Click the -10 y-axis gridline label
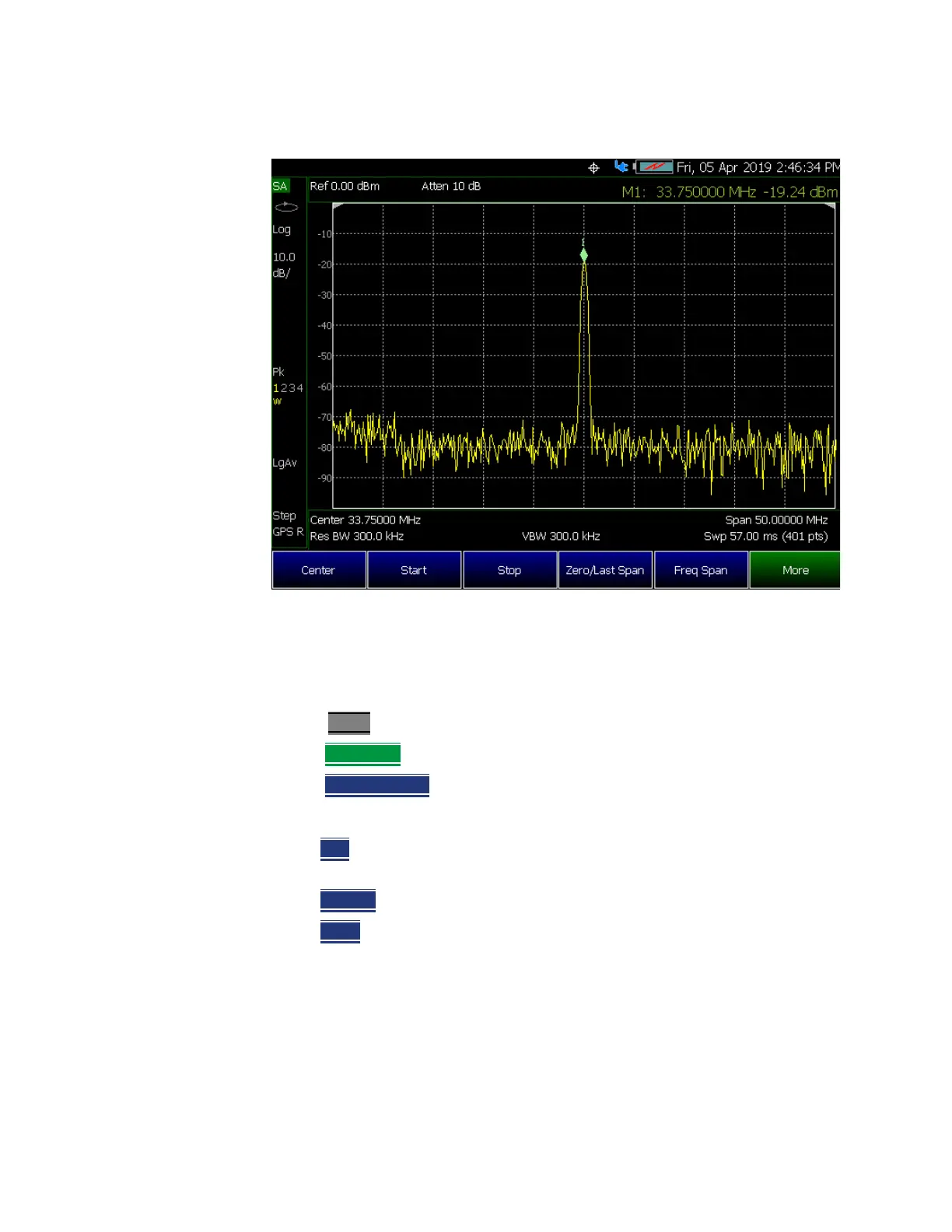The image size is (952, 1232). [x=324, y=234]
